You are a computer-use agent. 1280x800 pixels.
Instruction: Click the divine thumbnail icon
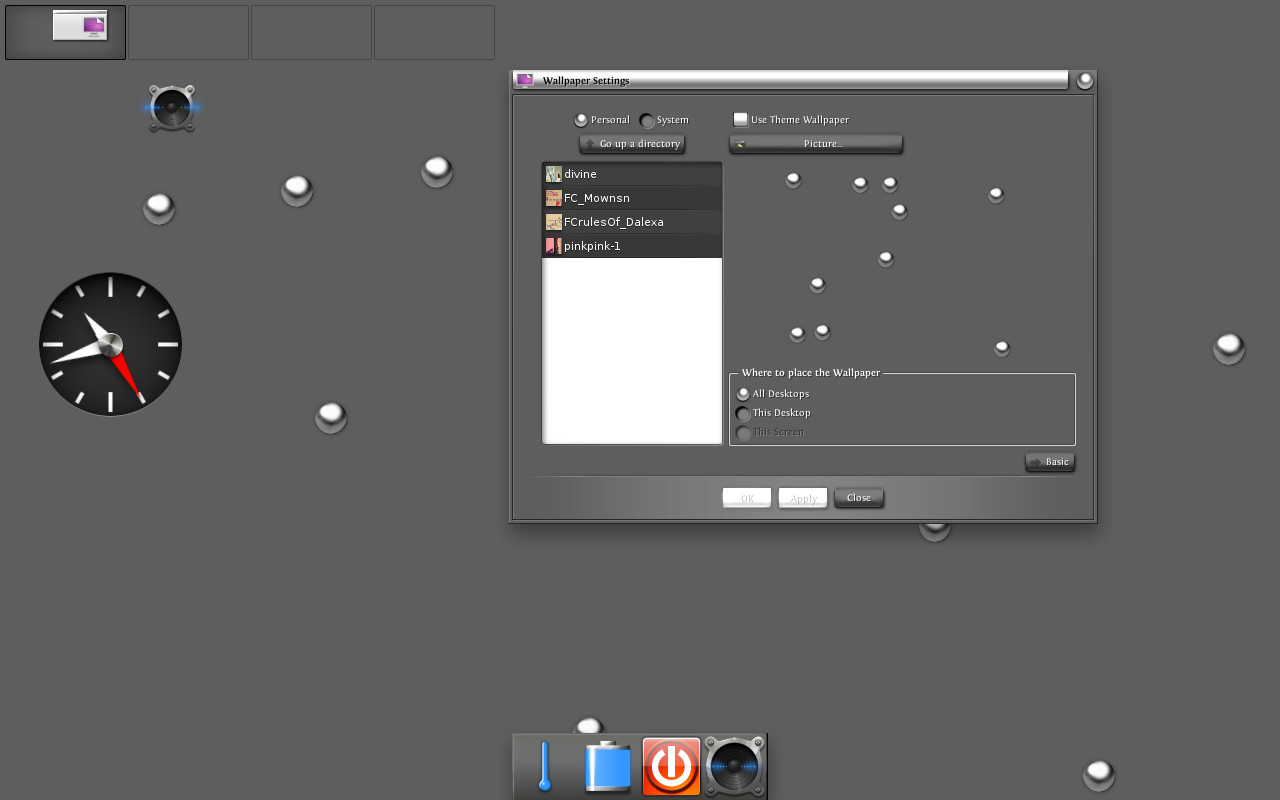553,174
